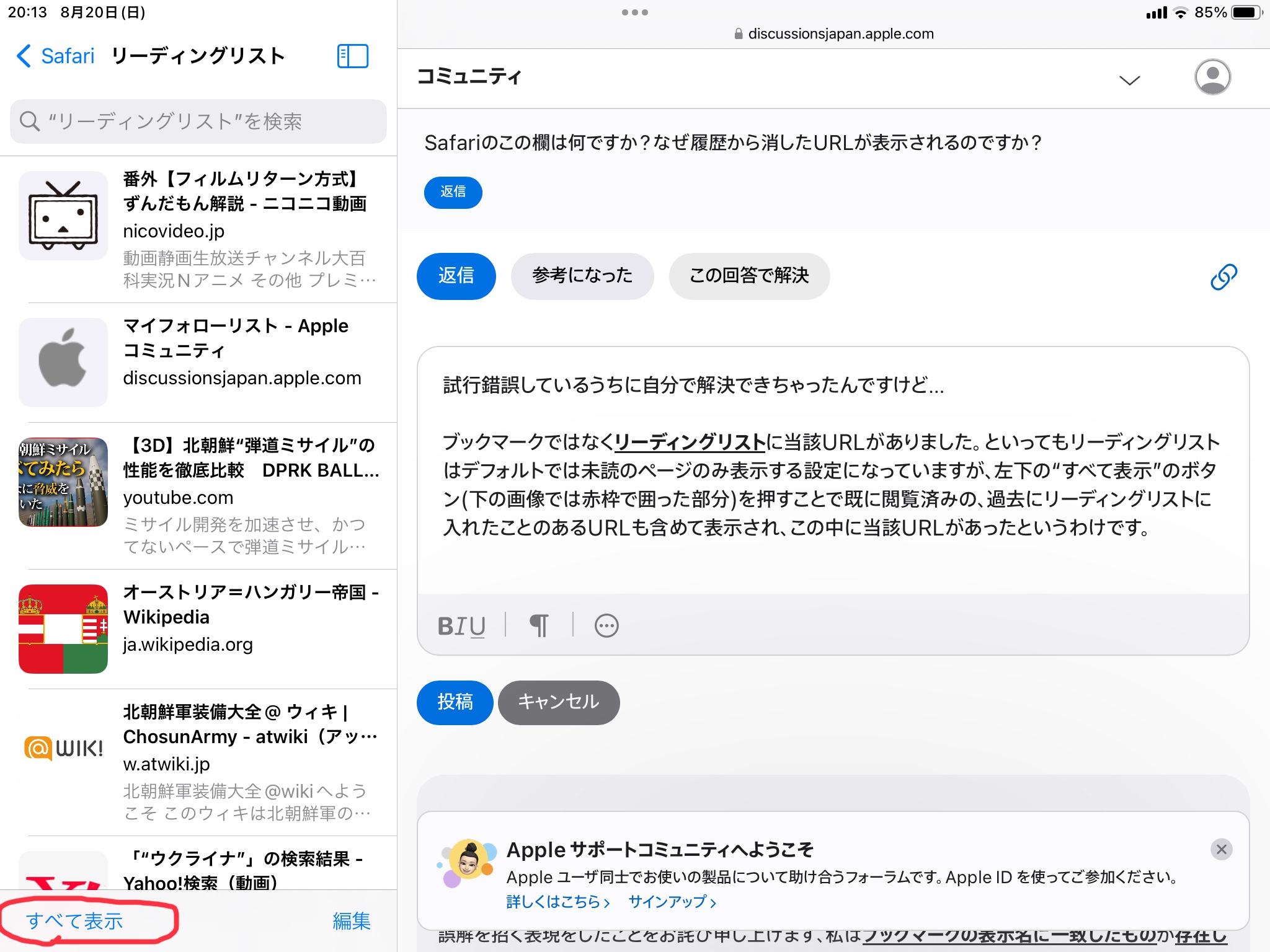Open paragraph formatting pilcrow icon
The image size is (1270, 952).
tap(539, 625)
